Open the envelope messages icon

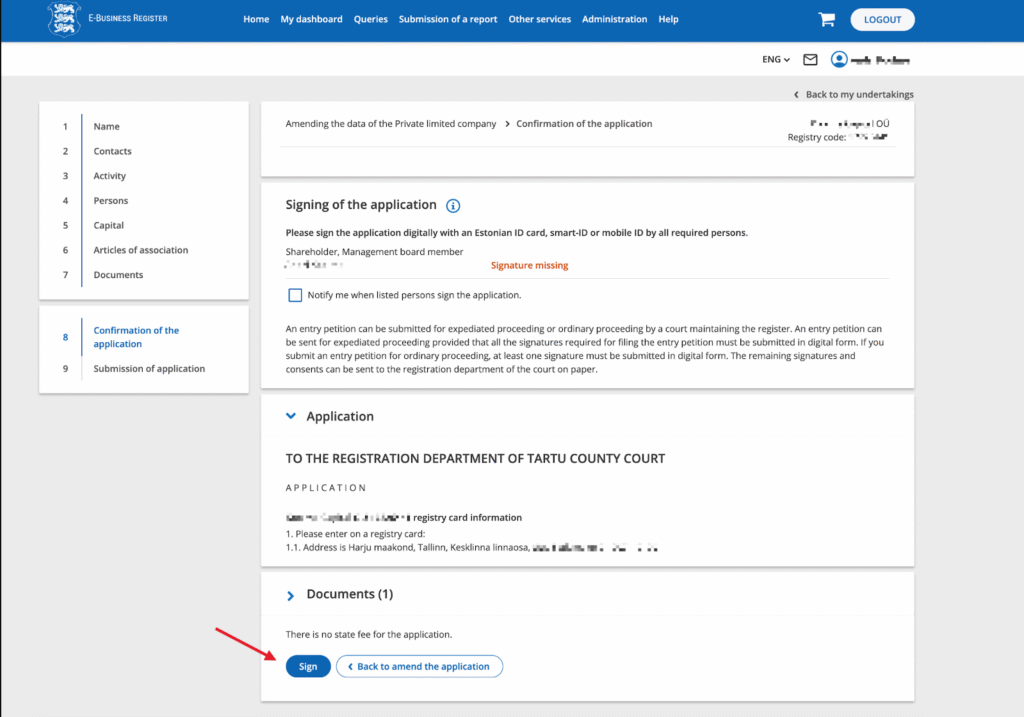click(810, 60)
